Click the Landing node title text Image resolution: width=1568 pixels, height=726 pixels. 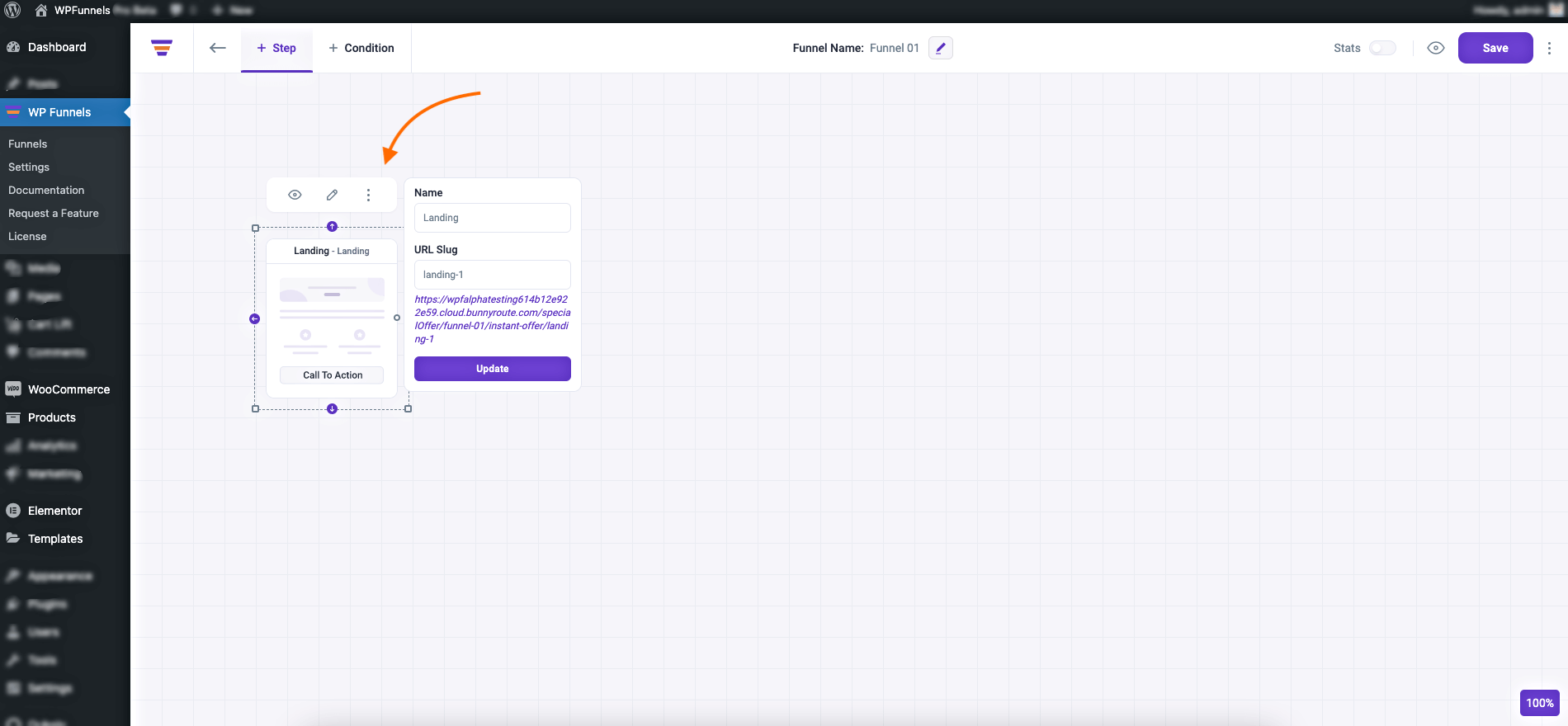[332, 251]
